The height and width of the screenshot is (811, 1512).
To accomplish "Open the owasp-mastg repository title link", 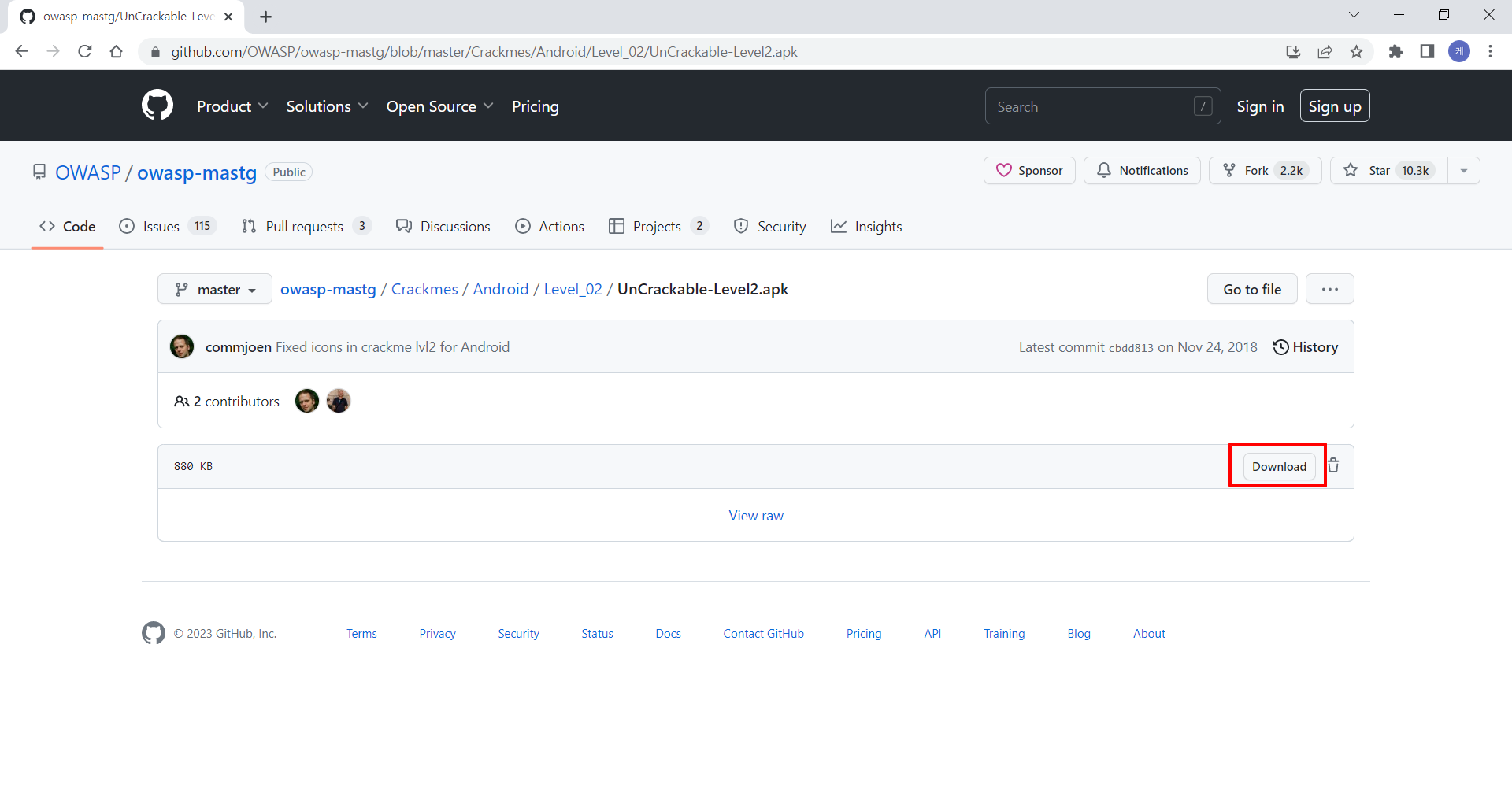I will pos(197,172).
